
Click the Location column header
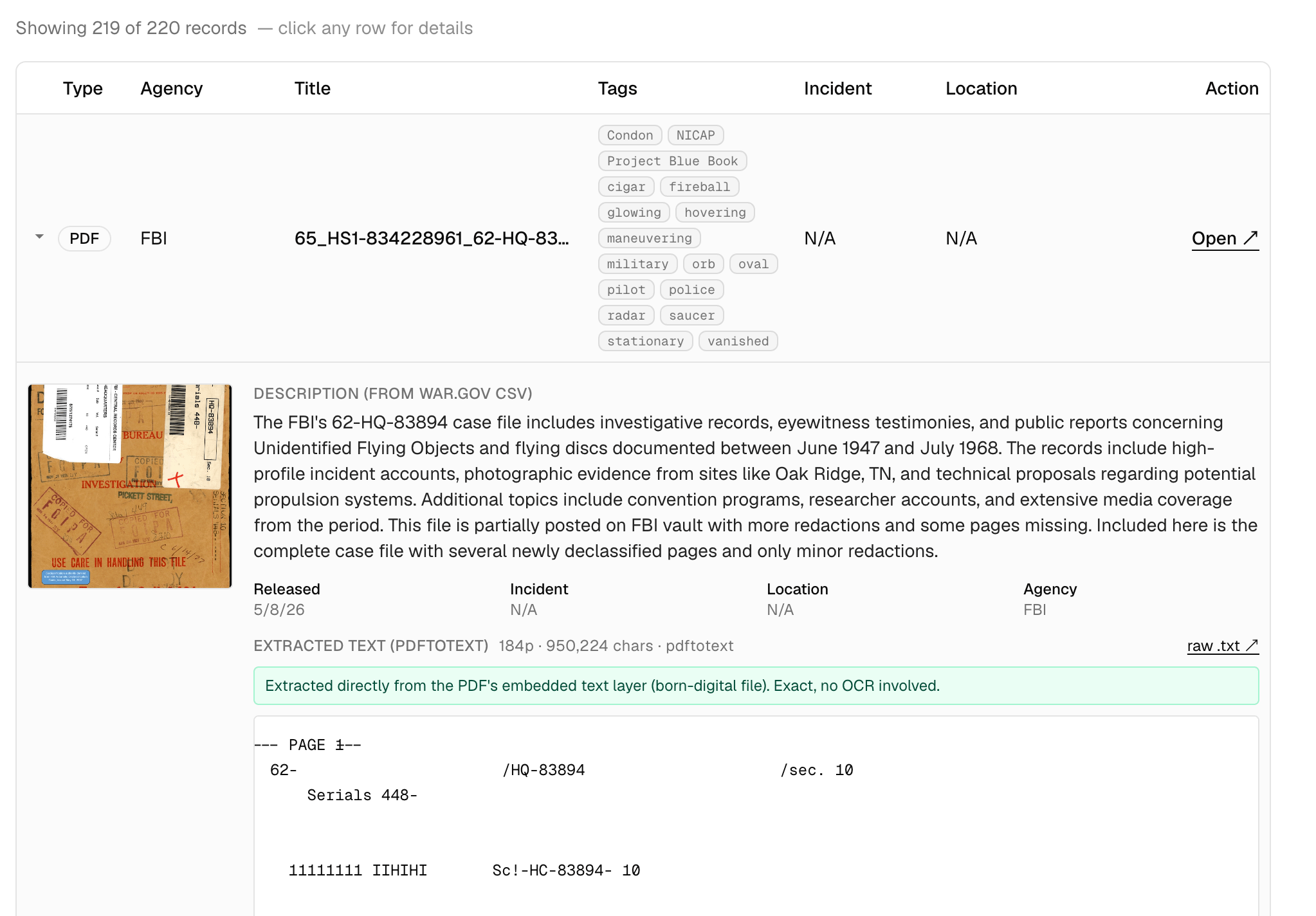981,88
